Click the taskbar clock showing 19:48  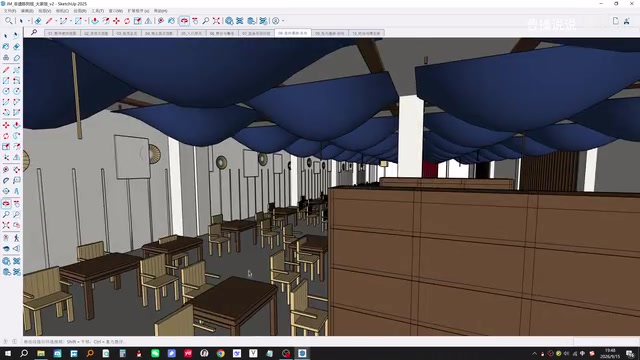coord(610,353)
